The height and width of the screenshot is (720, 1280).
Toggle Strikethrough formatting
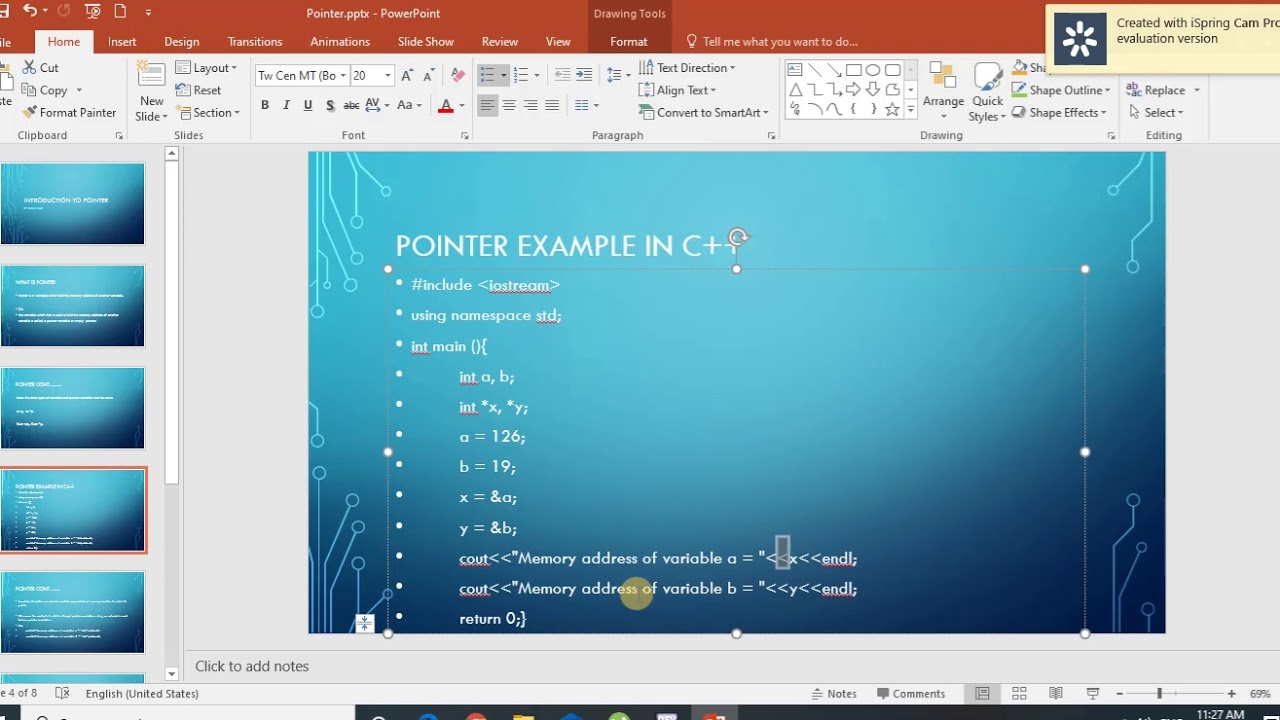(x=351, y=105)
